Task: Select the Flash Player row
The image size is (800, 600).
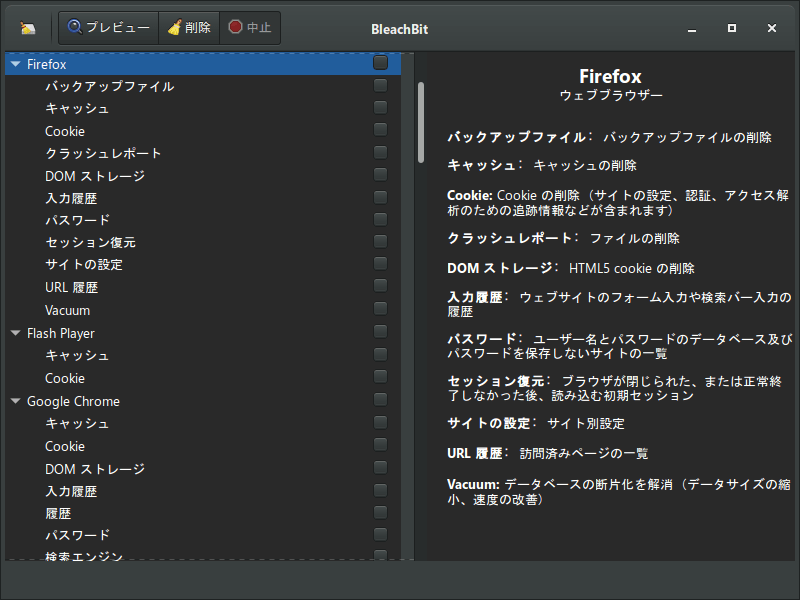Action: click(203, 333)
